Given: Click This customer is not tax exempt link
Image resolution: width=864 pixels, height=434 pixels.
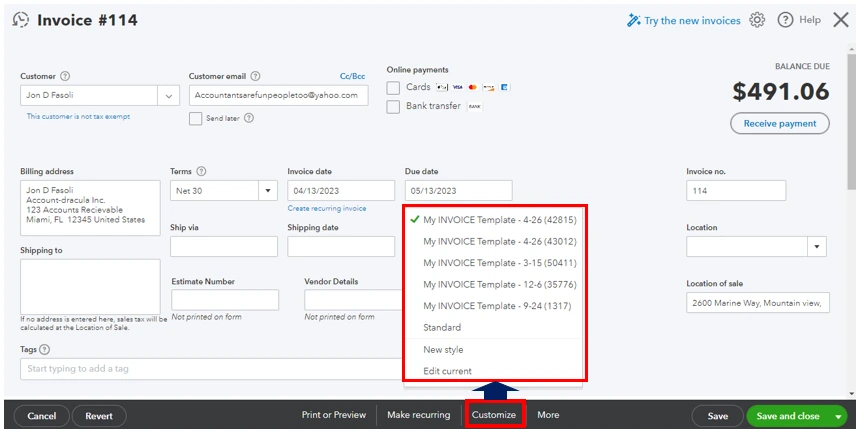Looking at the screenshot, I should coord(78,116).
